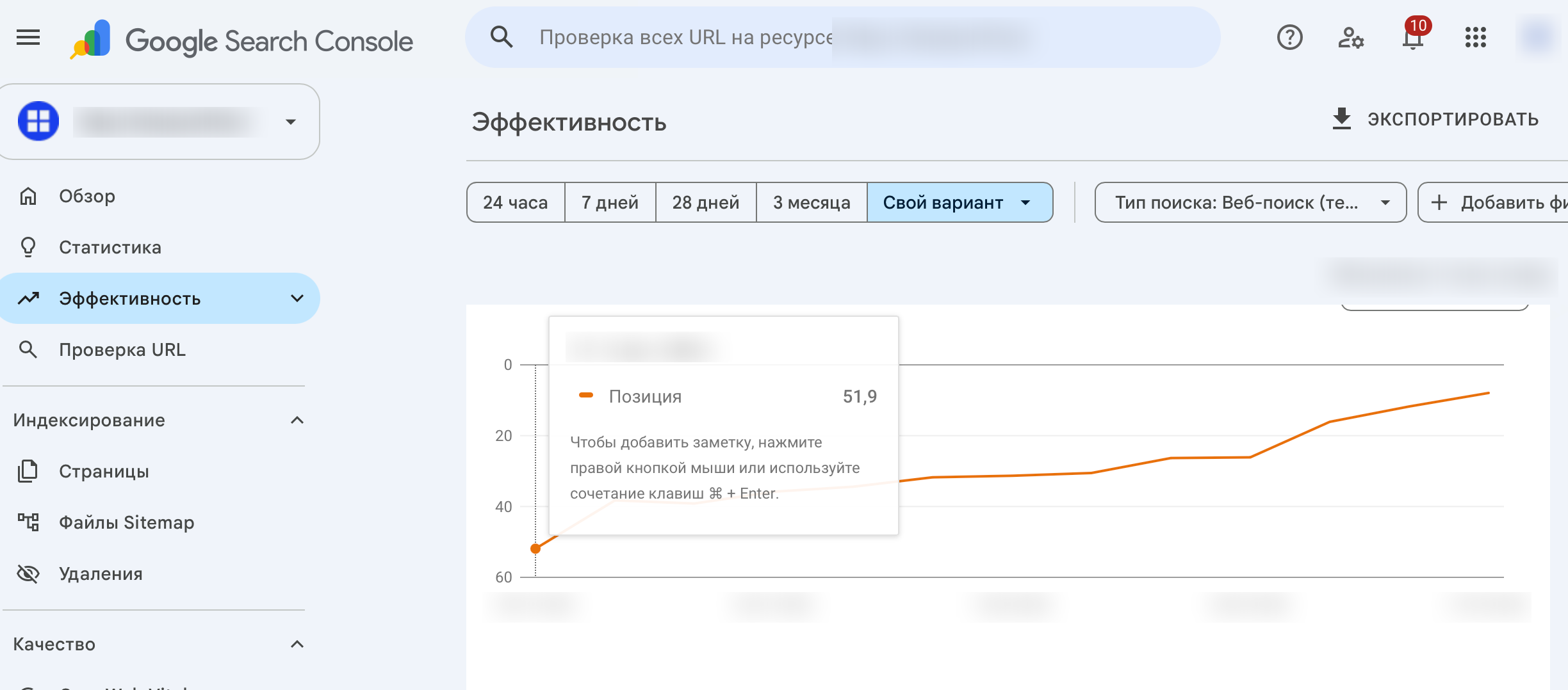The height and width of the screenshot is (690, 1568).
Task: Open notifications bell with 10 badge
Action: [1414, 36]
